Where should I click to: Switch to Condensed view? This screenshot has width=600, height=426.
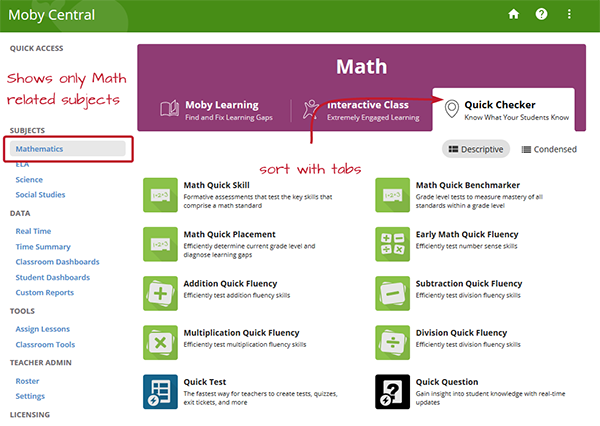point(549,149)
